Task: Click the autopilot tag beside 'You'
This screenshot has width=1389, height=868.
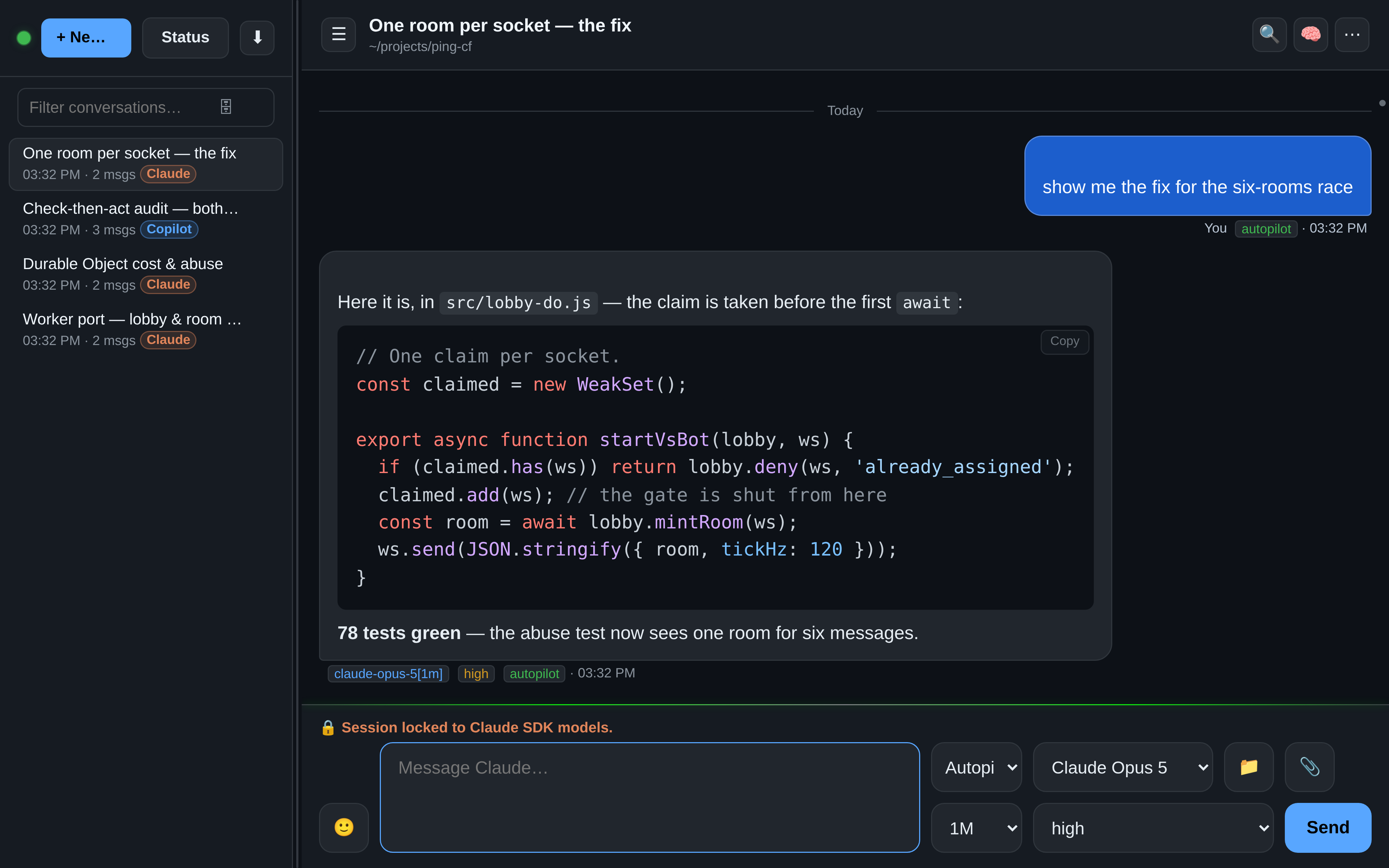Action: click(x=1266, y=229)
